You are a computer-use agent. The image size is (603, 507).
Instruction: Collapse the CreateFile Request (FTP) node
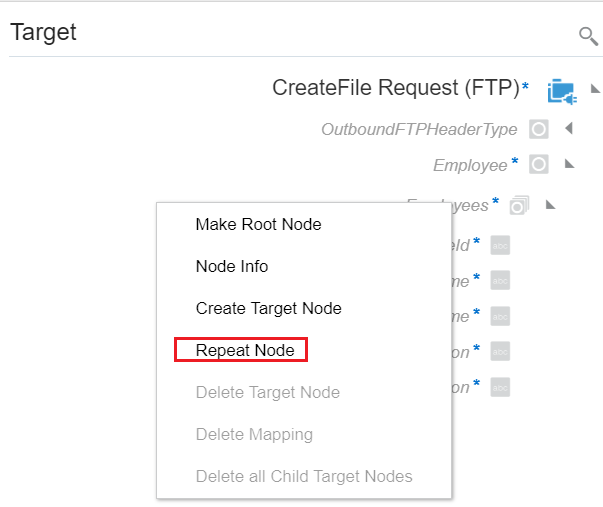pos(595,89)
